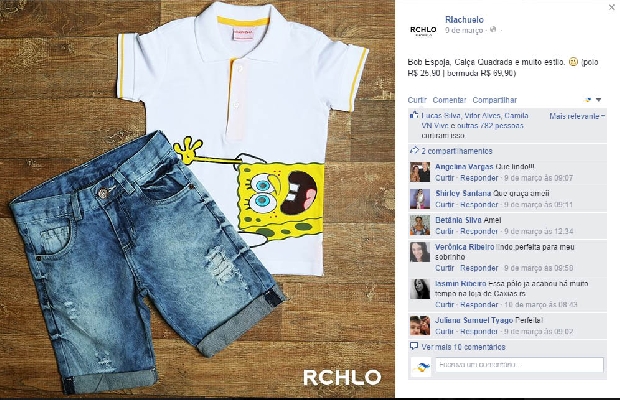Click Comentar under the post
Viewport: 620px width, 400px height.
coord(449,100)
